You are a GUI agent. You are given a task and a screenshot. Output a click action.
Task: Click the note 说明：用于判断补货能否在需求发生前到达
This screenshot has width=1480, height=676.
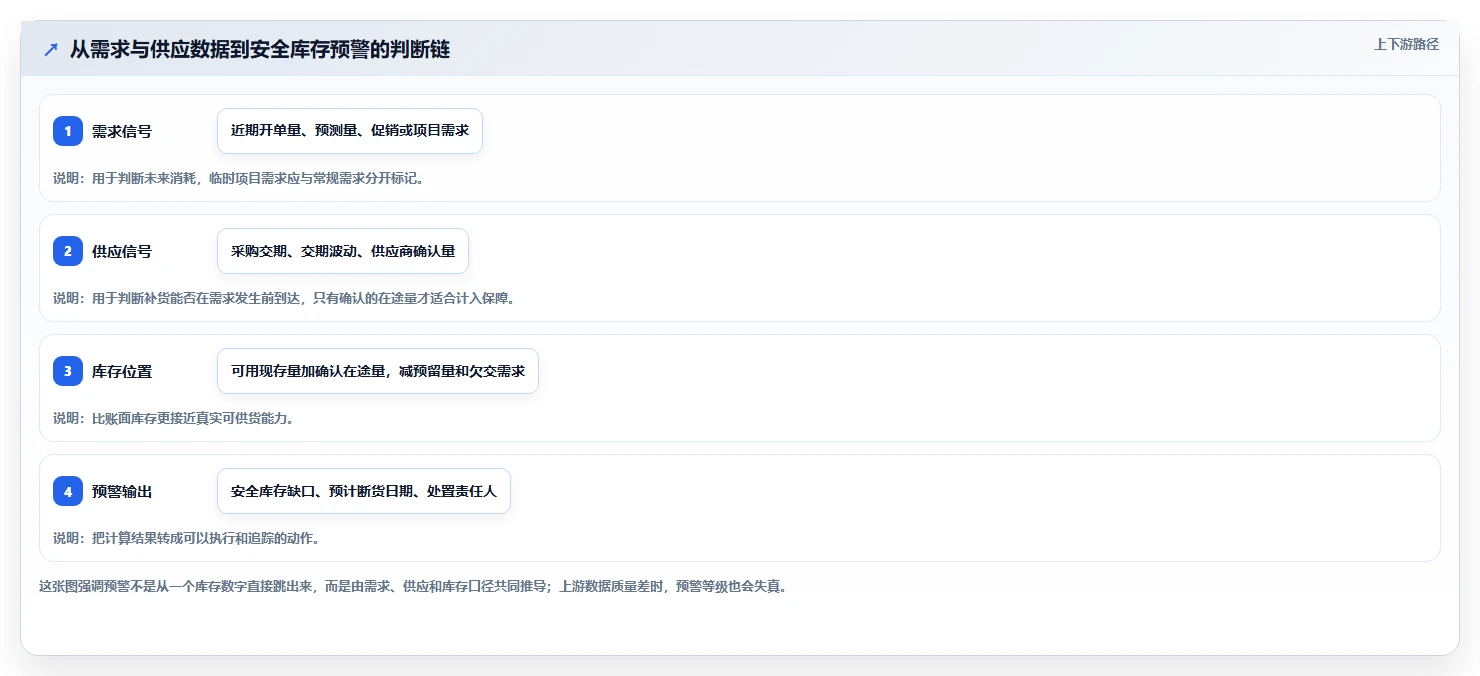284,298
